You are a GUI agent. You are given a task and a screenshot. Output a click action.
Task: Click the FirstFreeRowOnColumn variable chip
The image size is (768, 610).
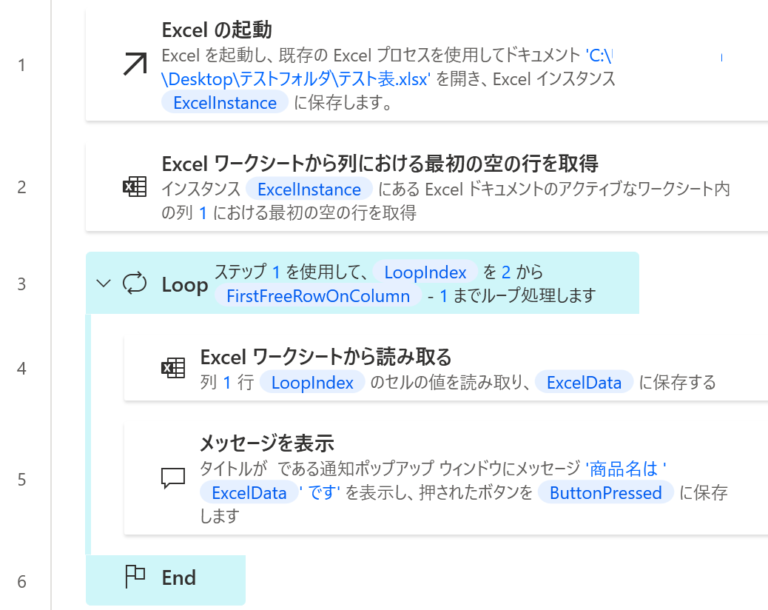click(318, 296)
